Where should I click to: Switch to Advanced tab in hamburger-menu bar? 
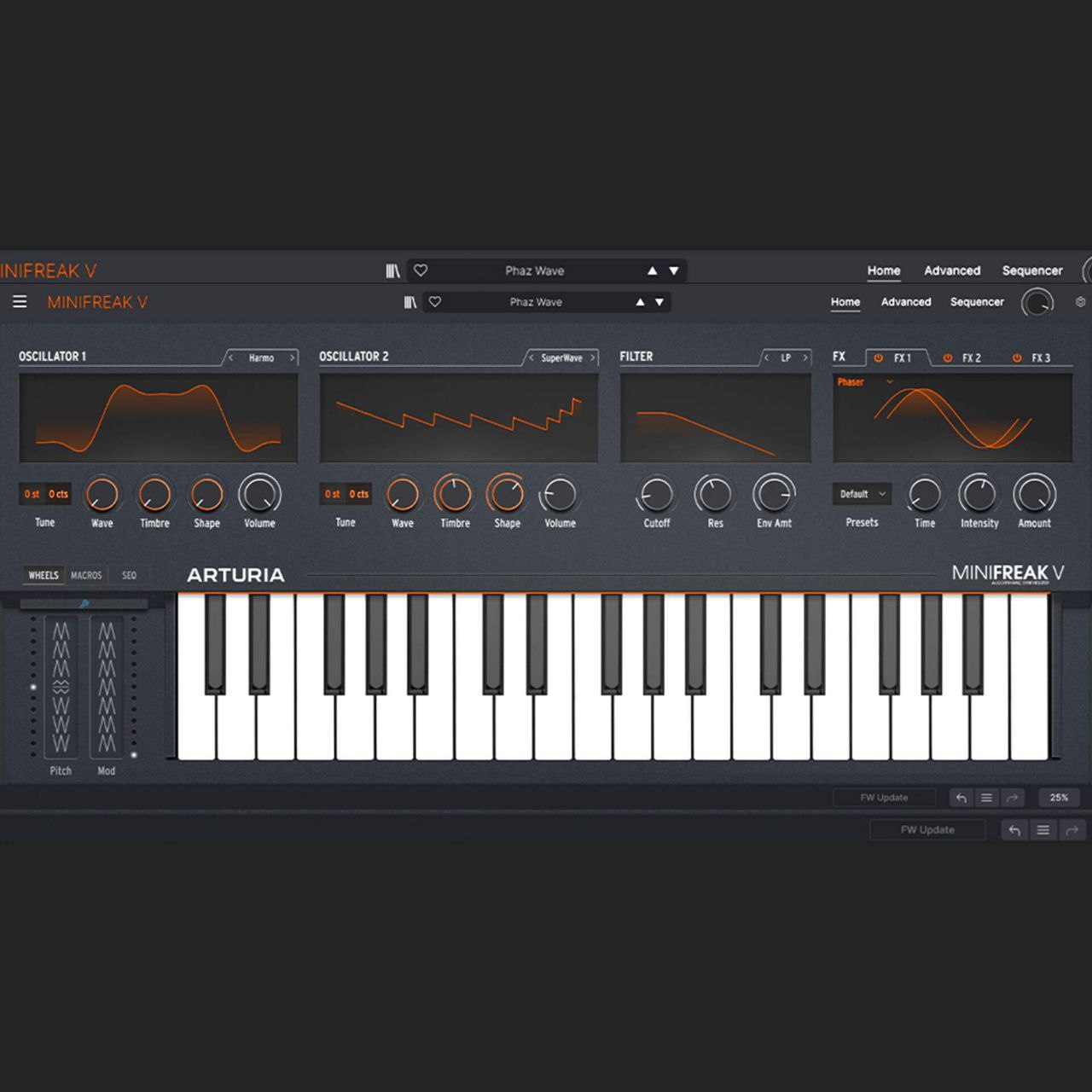[x=906, y=302]
